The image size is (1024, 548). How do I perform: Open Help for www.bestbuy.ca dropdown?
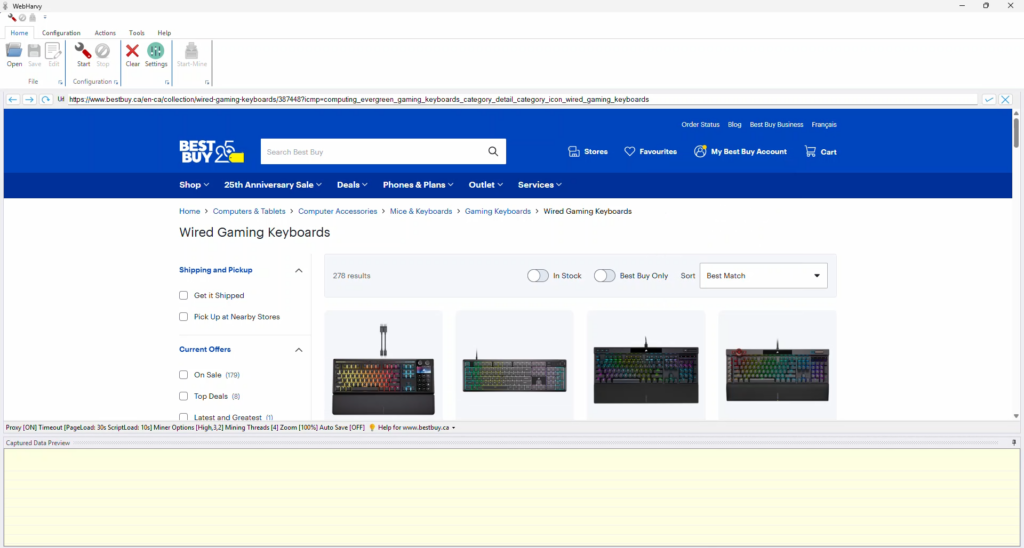412,428
